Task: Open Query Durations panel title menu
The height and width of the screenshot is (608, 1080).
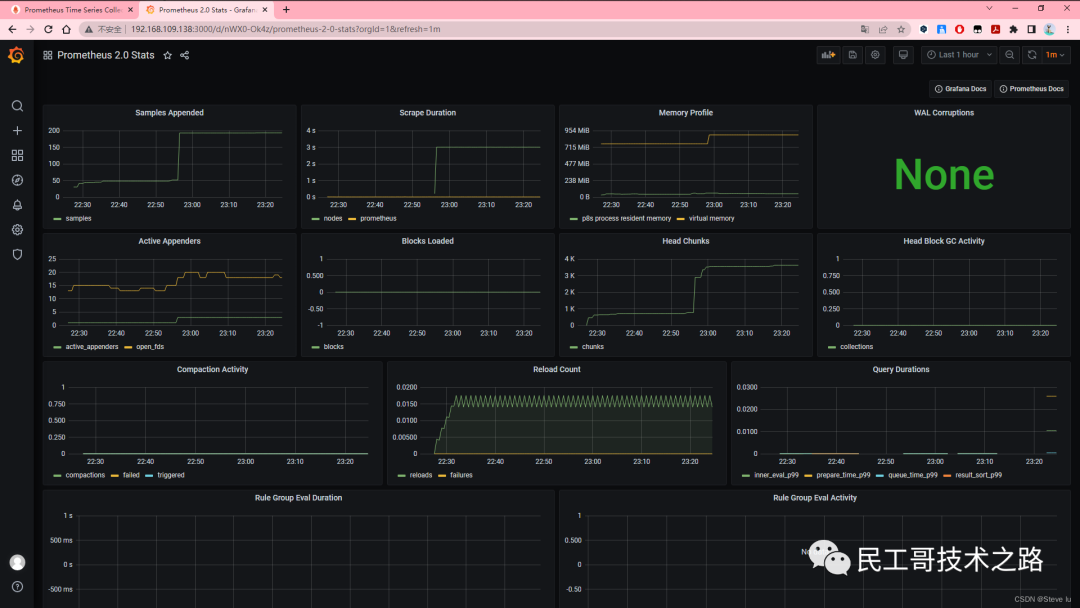Action: coord(901,370)
